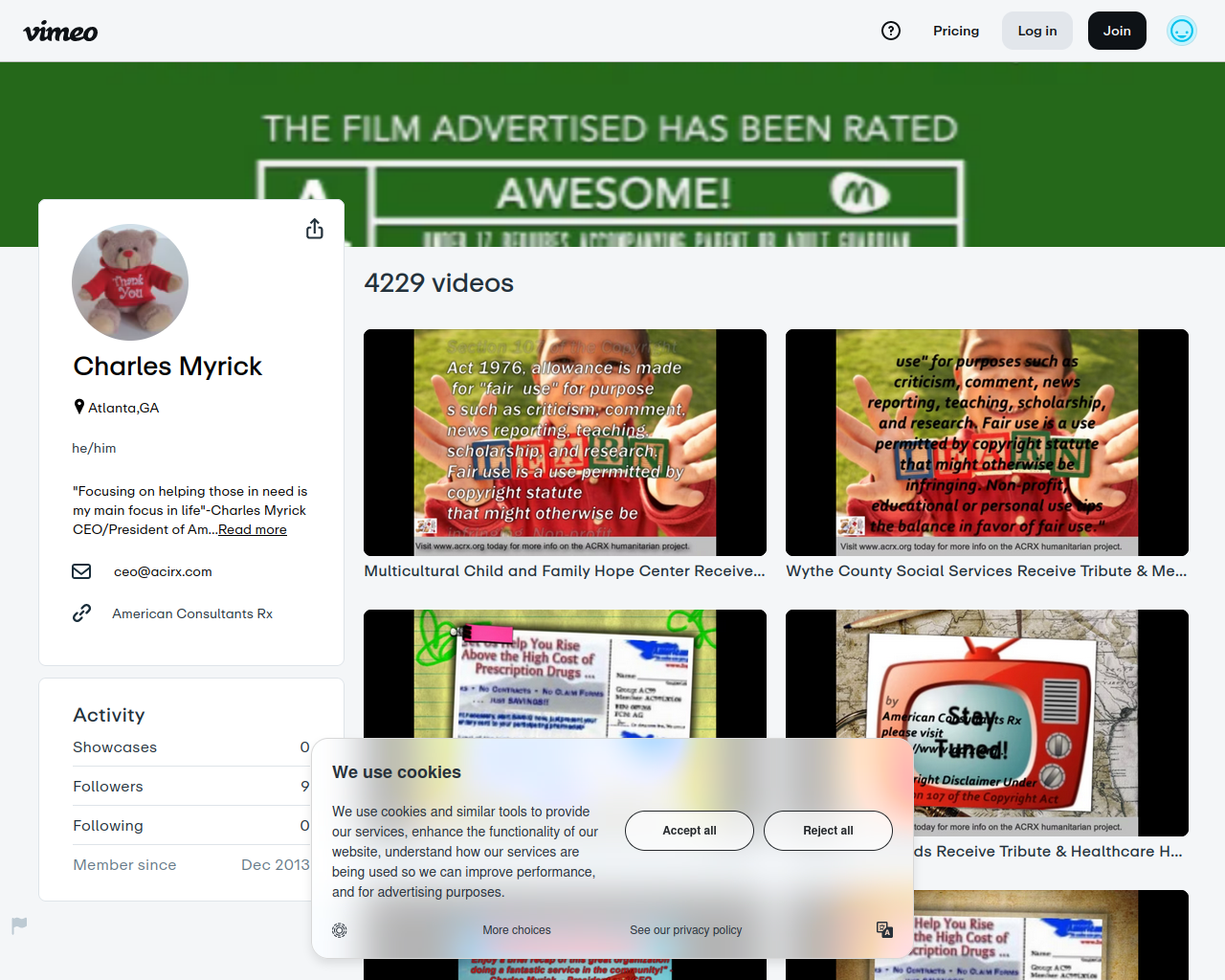The width and height of the screenshot is (1225, 980).
Task: Click the envelope email icon
Action: point(81,571)
